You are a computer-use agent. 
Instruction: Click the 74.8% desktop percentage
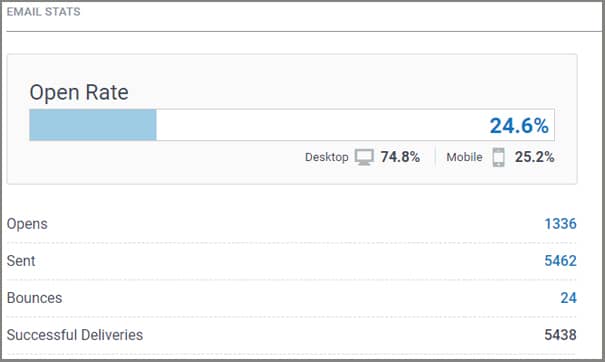pyautogui.click(x=400, y=157)
